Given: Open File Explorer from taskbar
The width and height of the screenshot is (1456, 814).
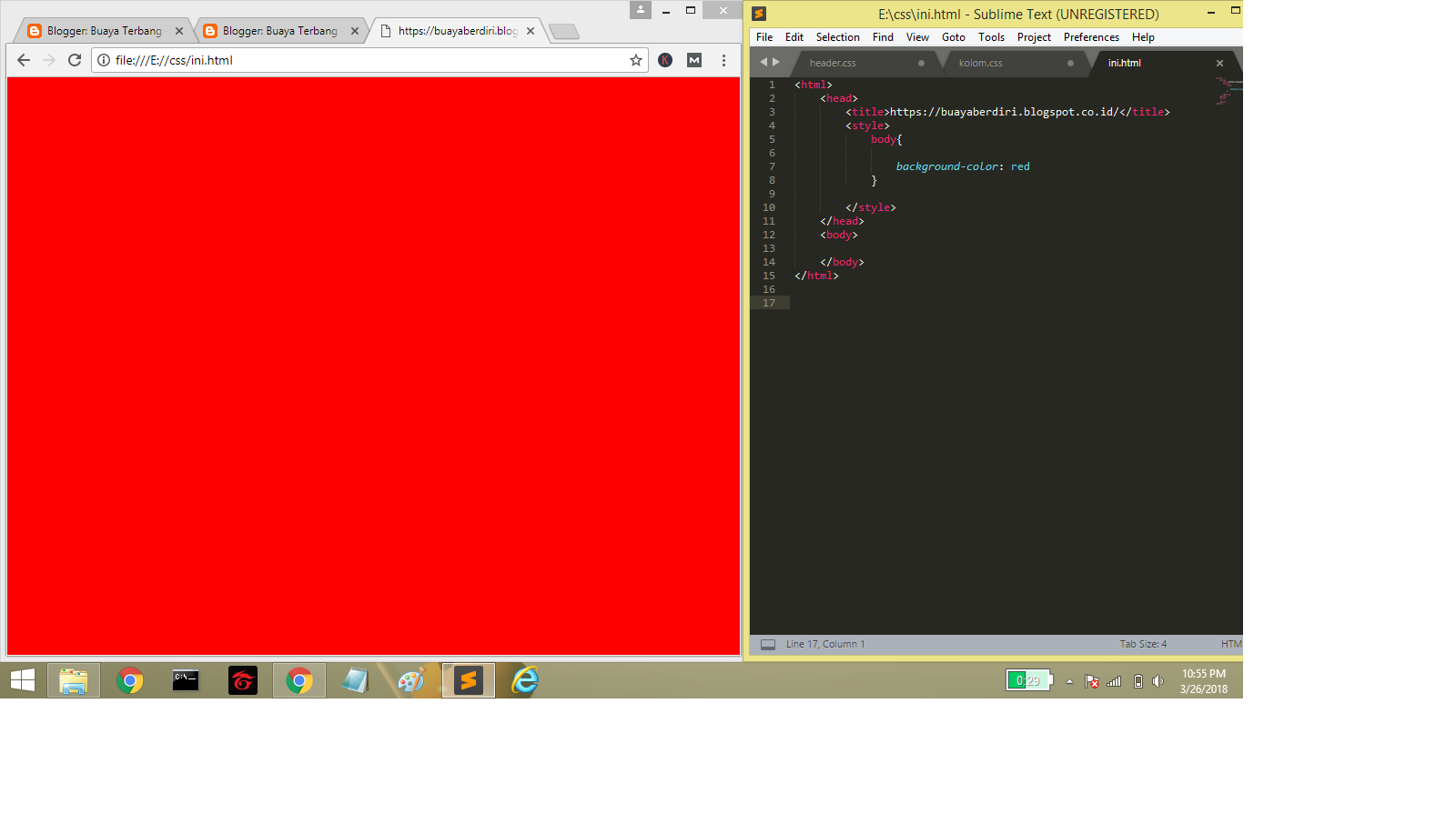Looking at the screenshot, I should [74, 680].
